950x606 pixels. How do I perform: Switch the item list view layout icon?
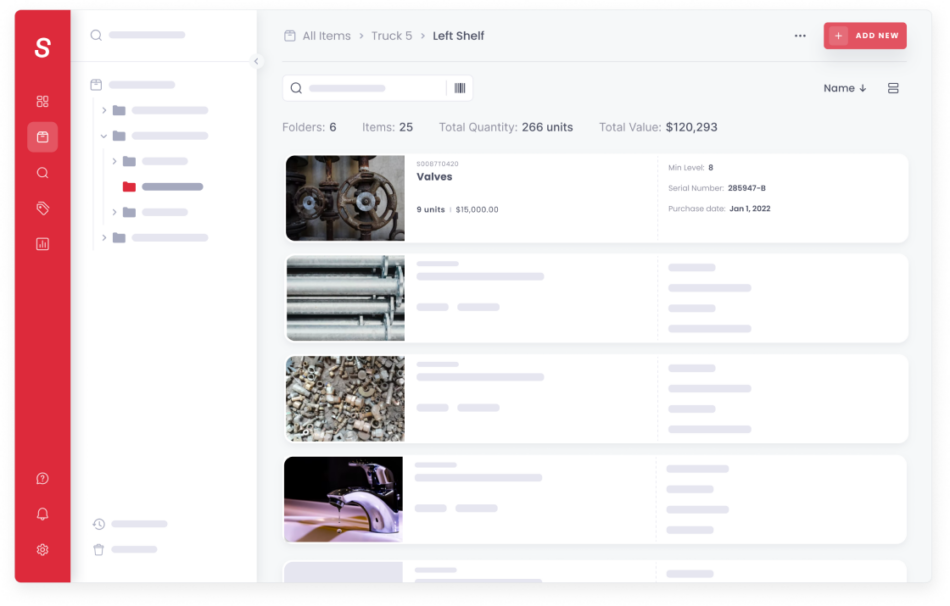(x=895, y=88)
